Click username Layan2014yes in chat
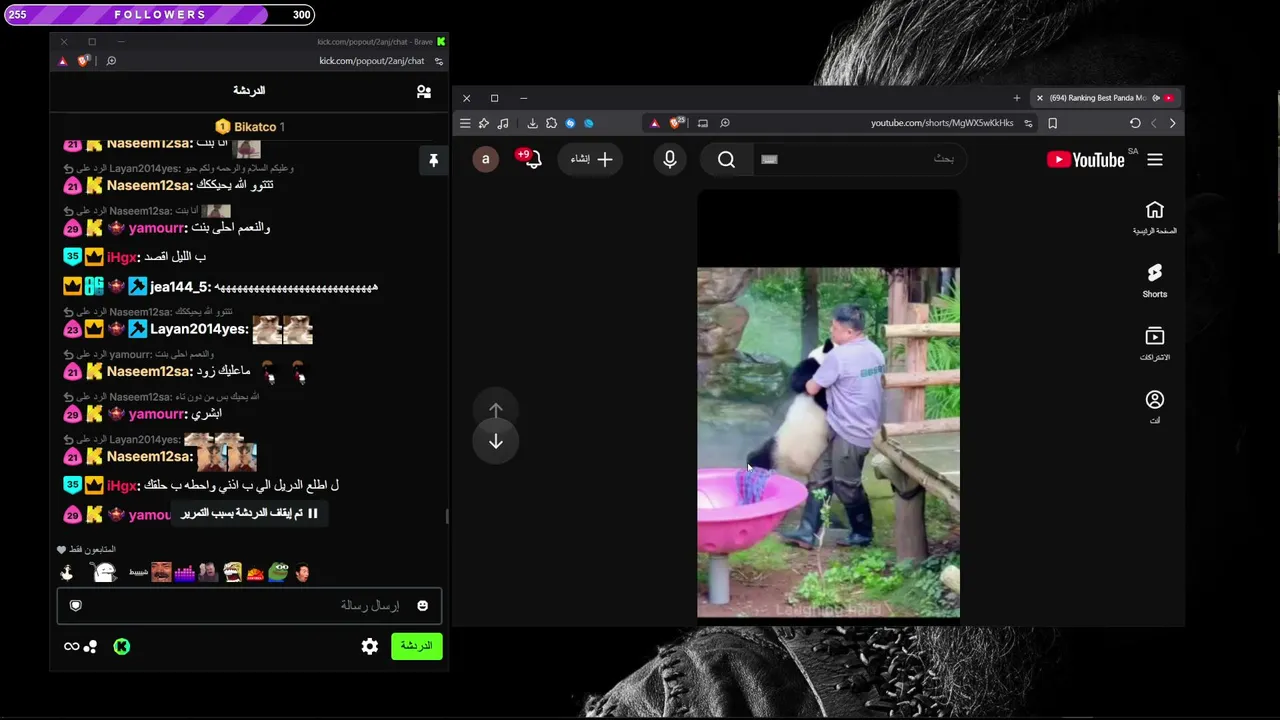Screen dimensions: 1280x720 [x=198, y=329]
